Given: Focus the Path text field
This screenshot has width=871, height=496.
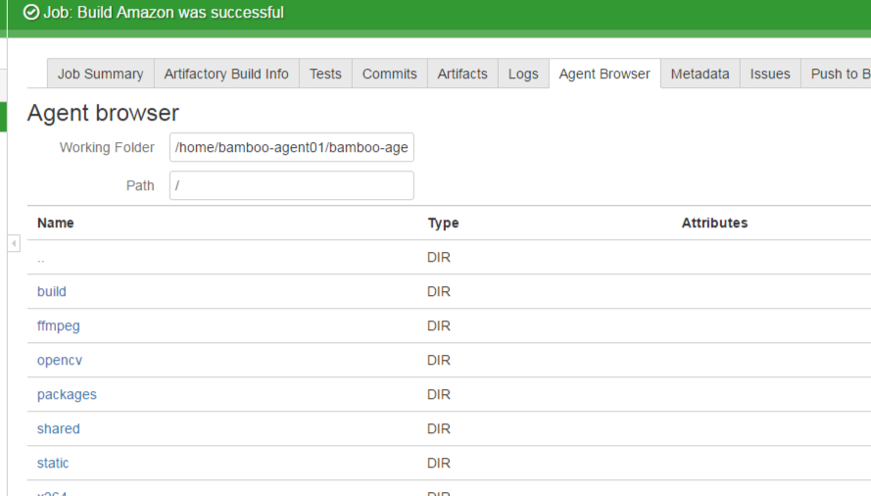Looking at the screenshot, I should 291,185.
